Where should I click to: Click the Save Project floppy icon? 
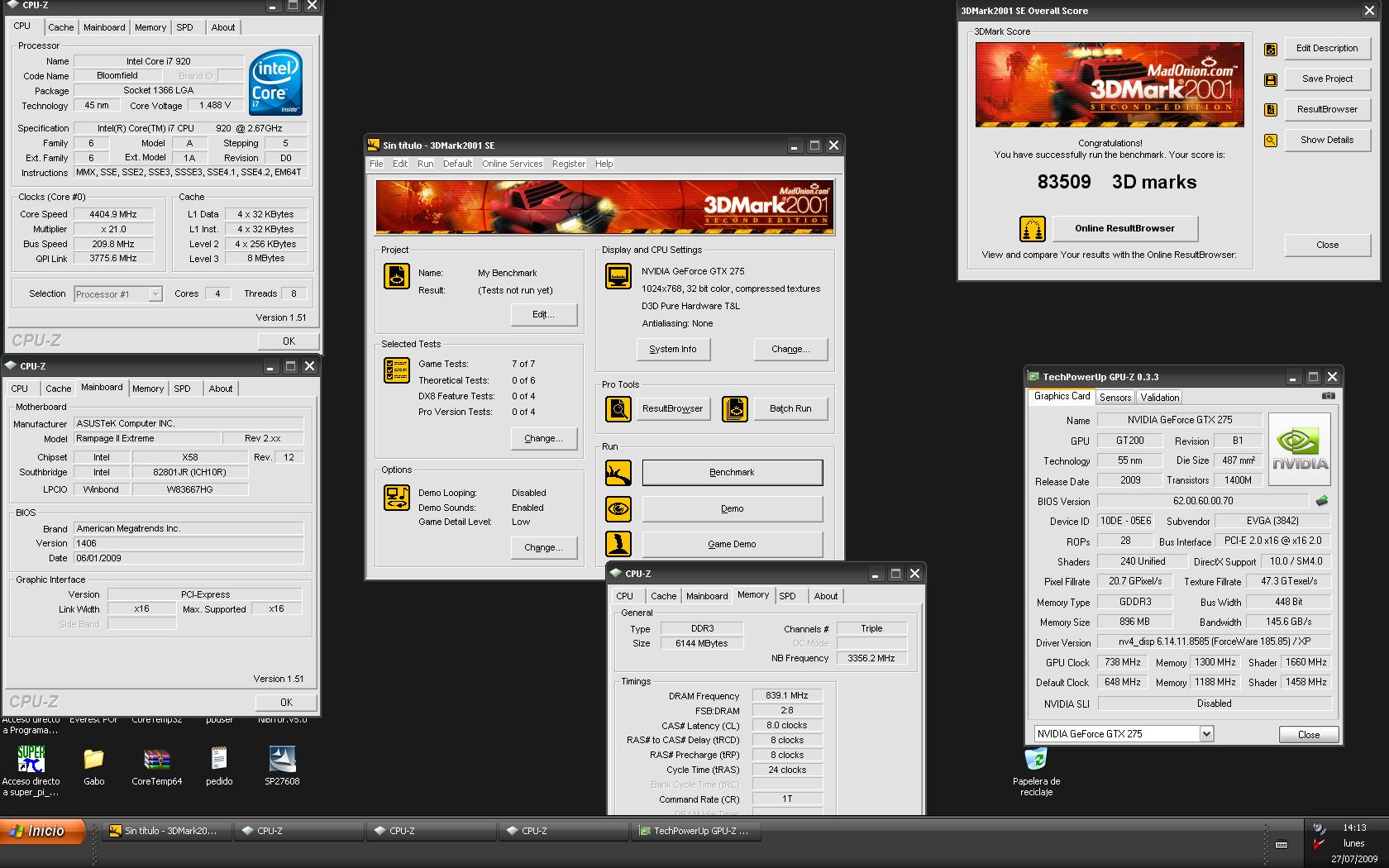point(1271,80)
